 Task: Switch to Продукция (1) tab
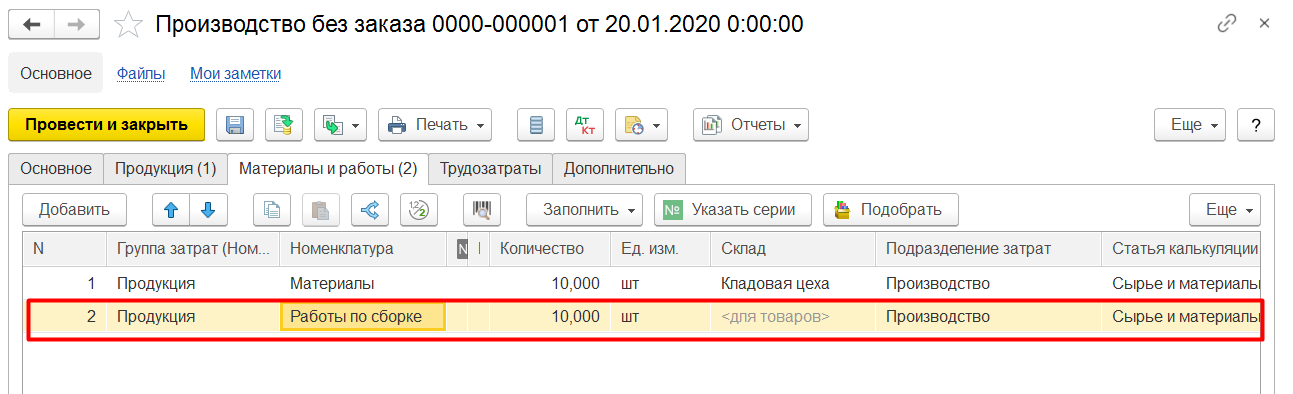tap(165, 169)
